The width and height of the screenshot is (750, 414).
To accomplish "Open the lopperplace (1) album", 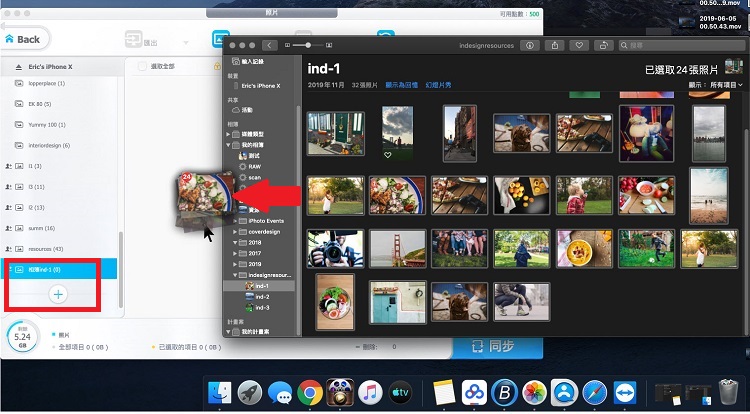I will tap(46, 83).
